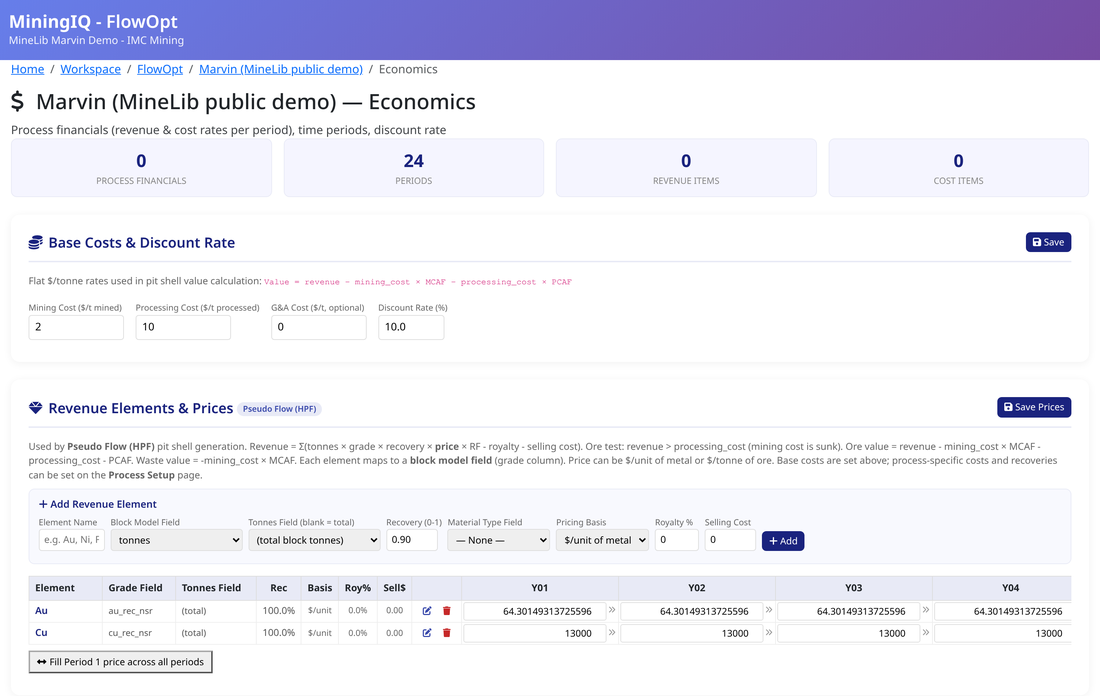Copy Au Y01 price forward to Y02
The image size is (1100, 696).
click(x=612, y=610)
